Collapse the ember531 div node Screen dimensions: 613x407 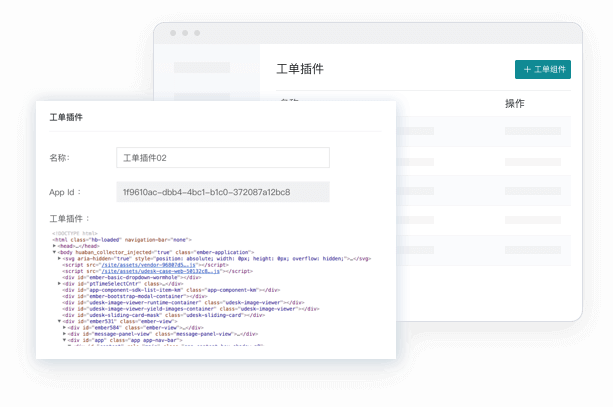tap(59, 321)
